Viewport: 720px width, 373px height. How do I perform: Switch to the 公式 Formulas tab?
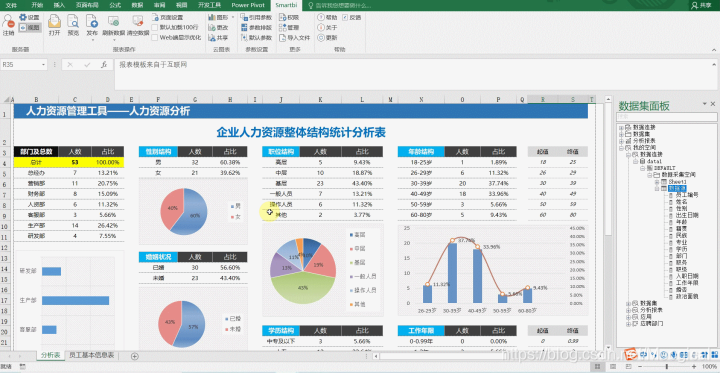click(x=116, y=5)
